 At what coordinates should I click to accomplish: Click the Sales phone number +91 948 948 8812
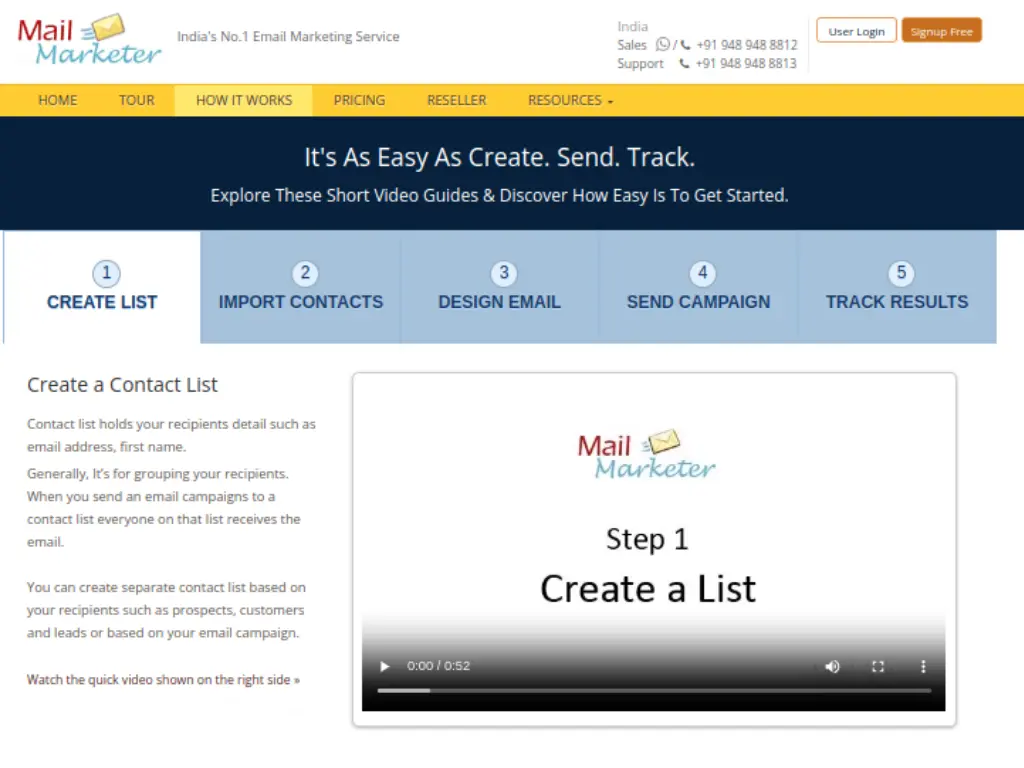coord(746,45)
